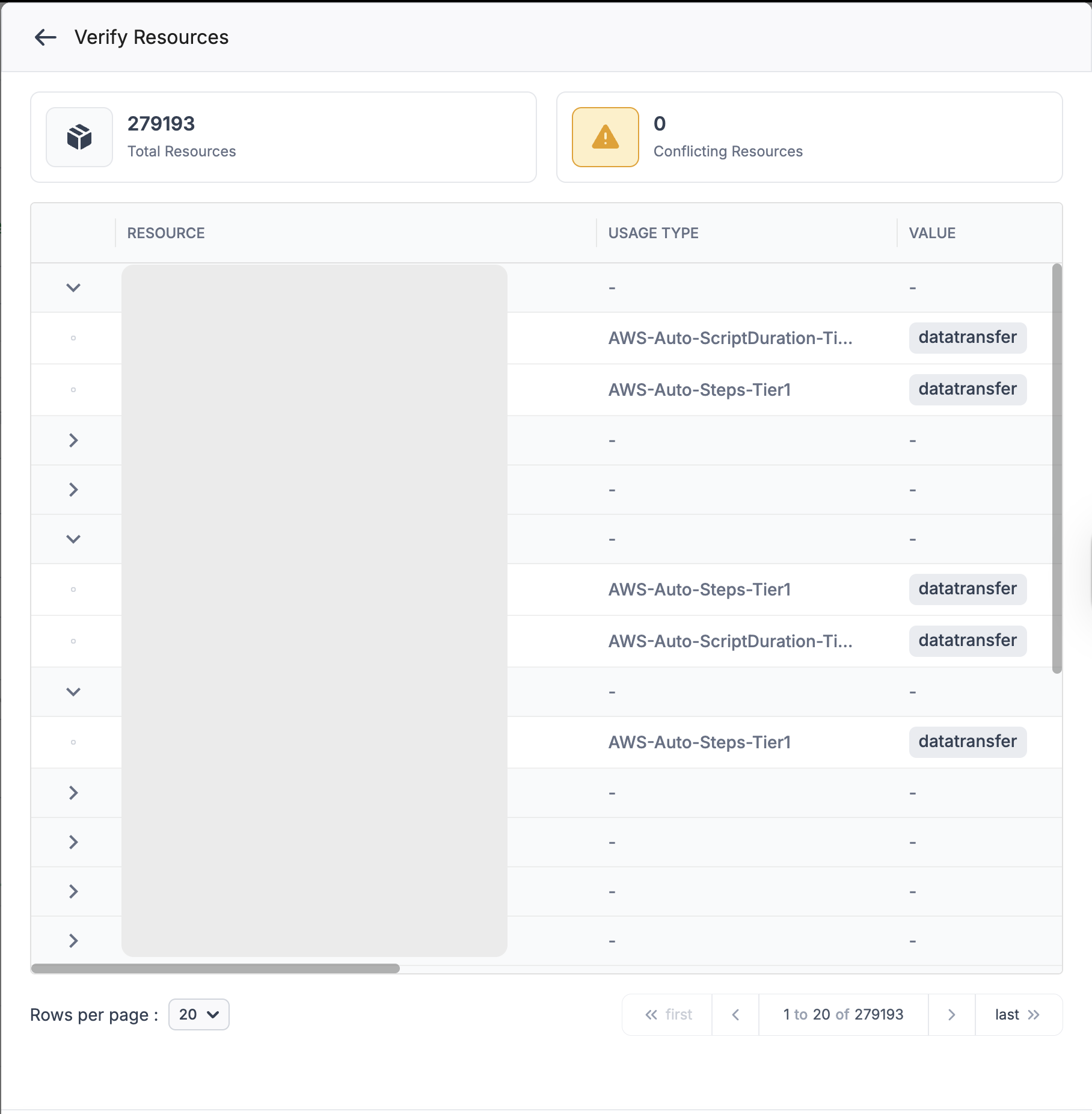Jump to the first page of results
The width and height of the screenshot is (1092, 1114).
click(x=667, y=1015)
